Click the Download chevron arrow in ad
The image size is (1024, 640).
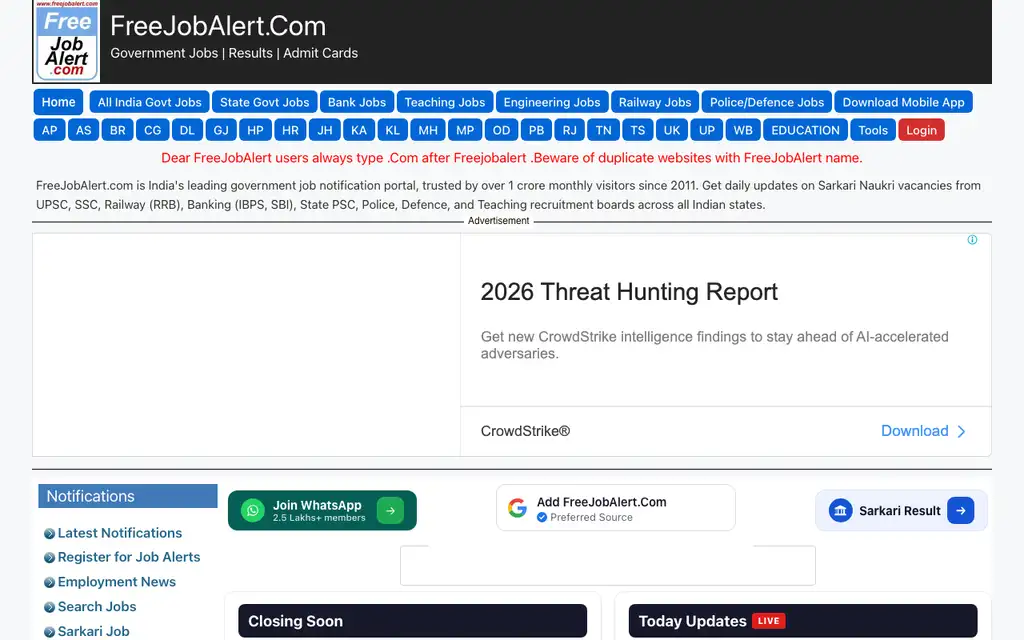(x=961, y=431)
